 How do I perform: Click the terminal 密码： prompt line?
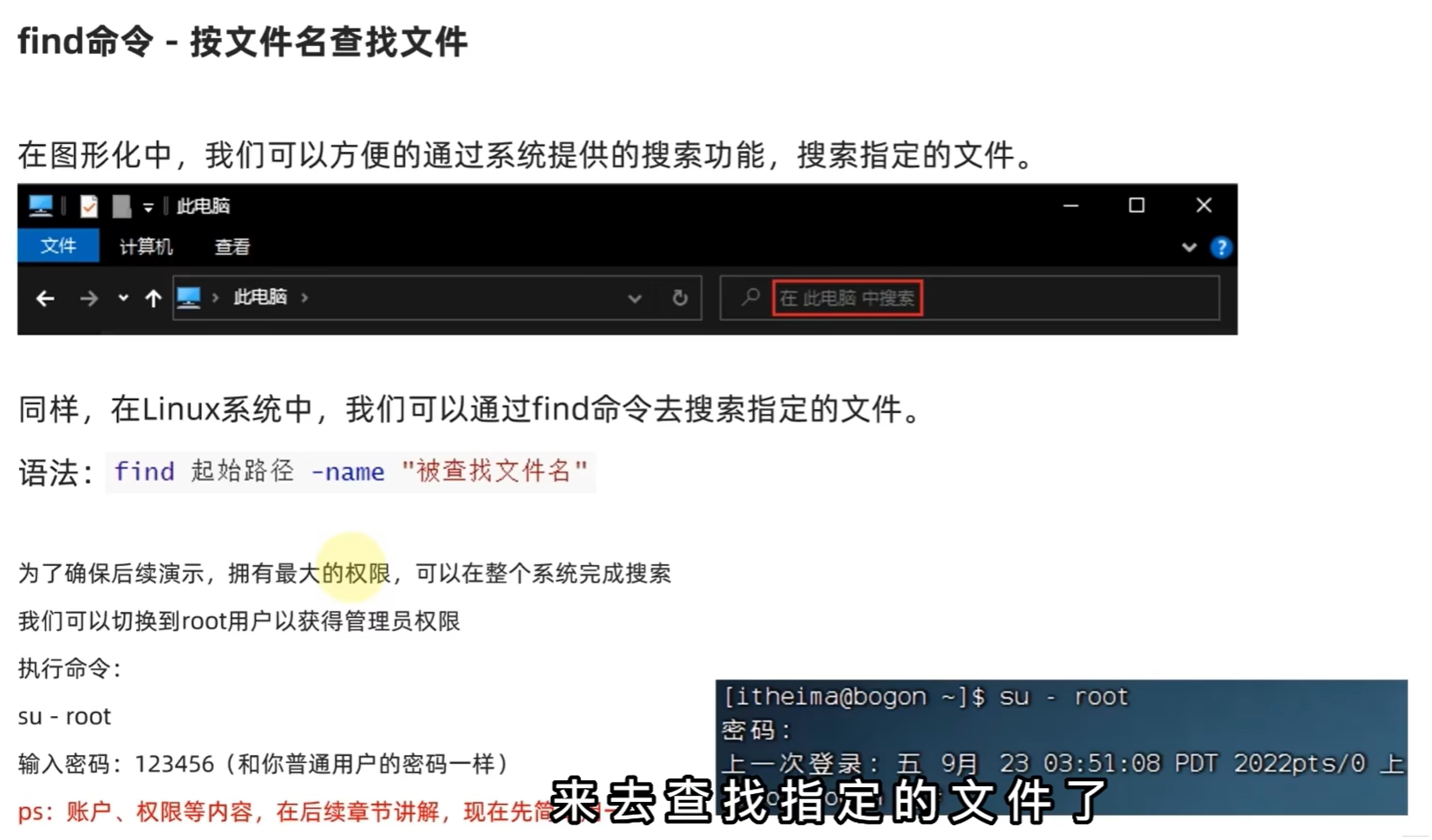click(x=756, y=730)
